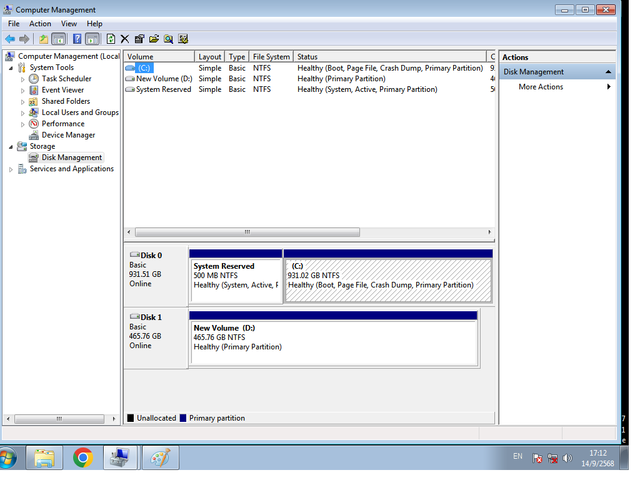Viewport: 640px width, 480px height.
Task: Open the View menu
Action: pos(69,24)
